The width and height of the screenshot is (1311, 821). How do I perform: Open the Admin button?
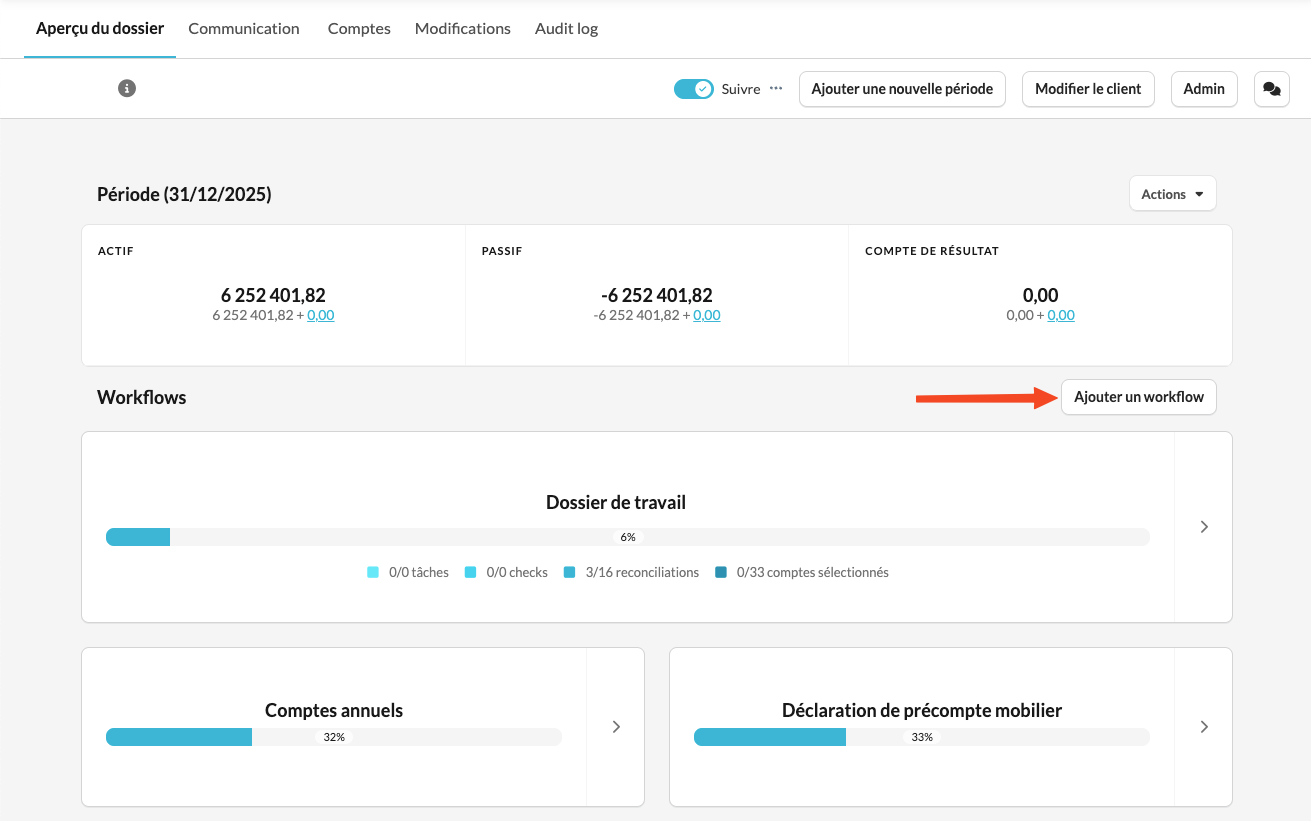[1204, 89]
